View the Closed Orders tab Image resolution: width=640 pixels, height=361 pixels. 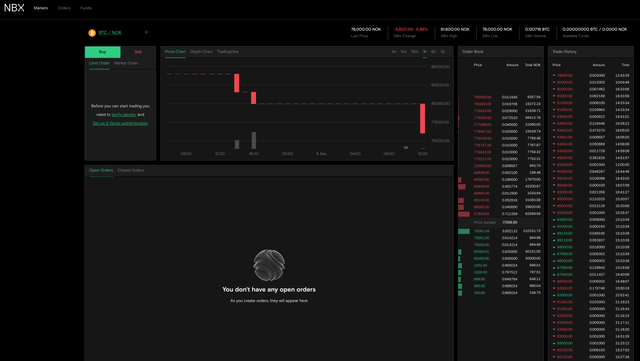click(131, 170)
